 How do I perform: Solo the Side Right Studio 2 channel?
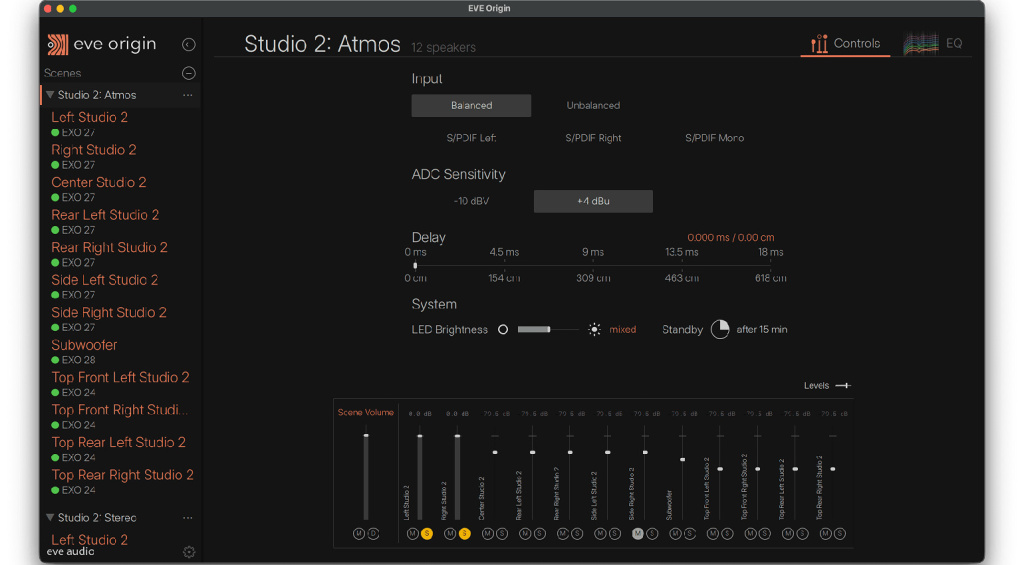pos(652,534)
